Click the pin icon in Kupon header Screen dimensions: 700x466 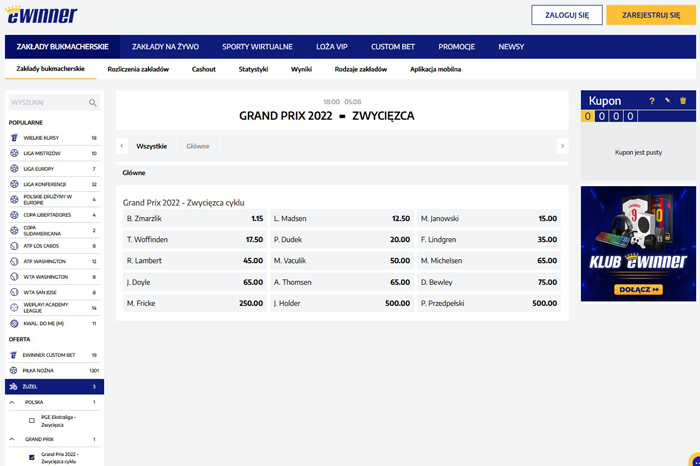tap(667, 100)
